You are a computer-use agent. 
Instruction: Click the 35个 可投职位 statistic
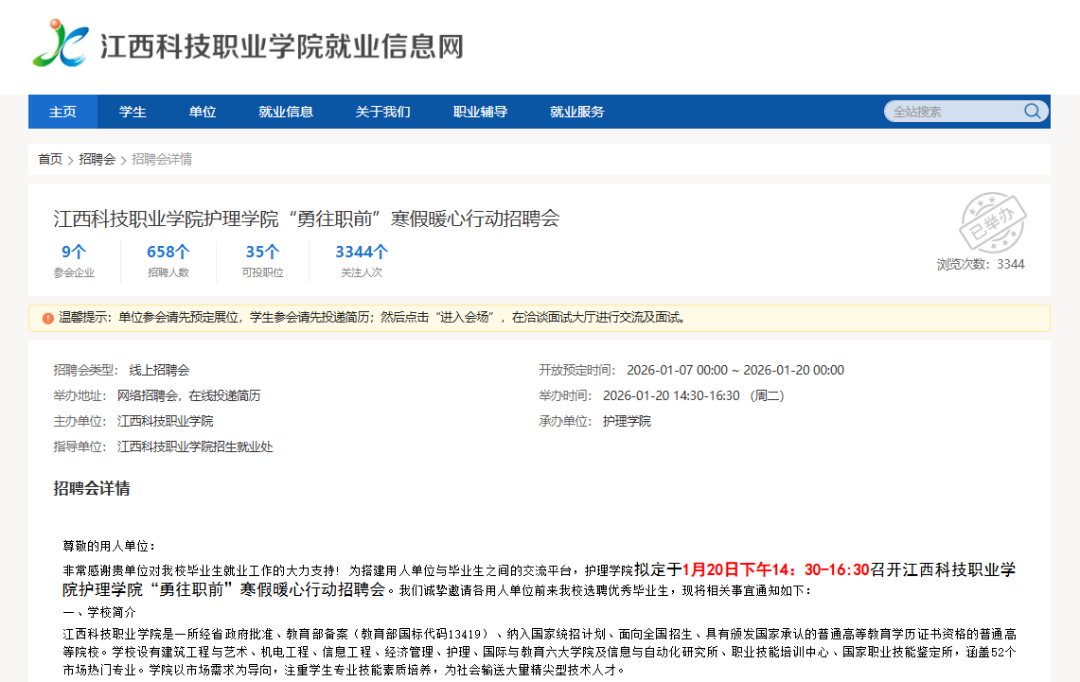[x=262, y=261]
